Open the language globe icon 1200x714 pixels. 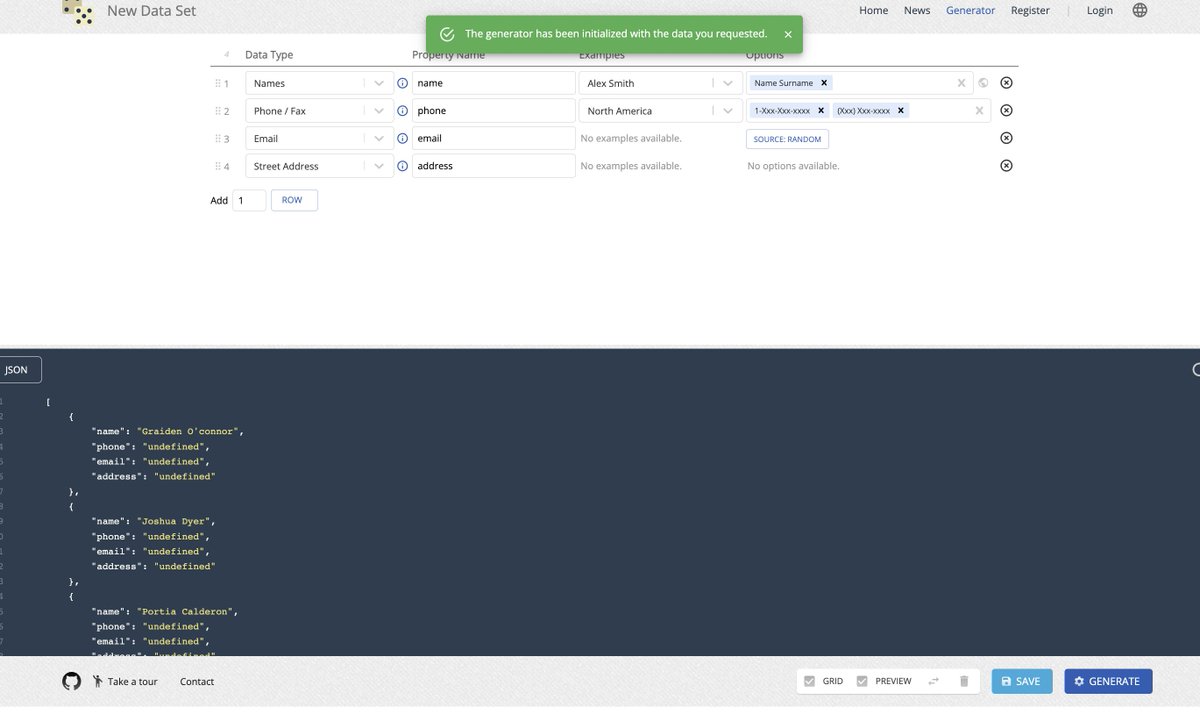pyautogui.click(x=1140, y=10)
